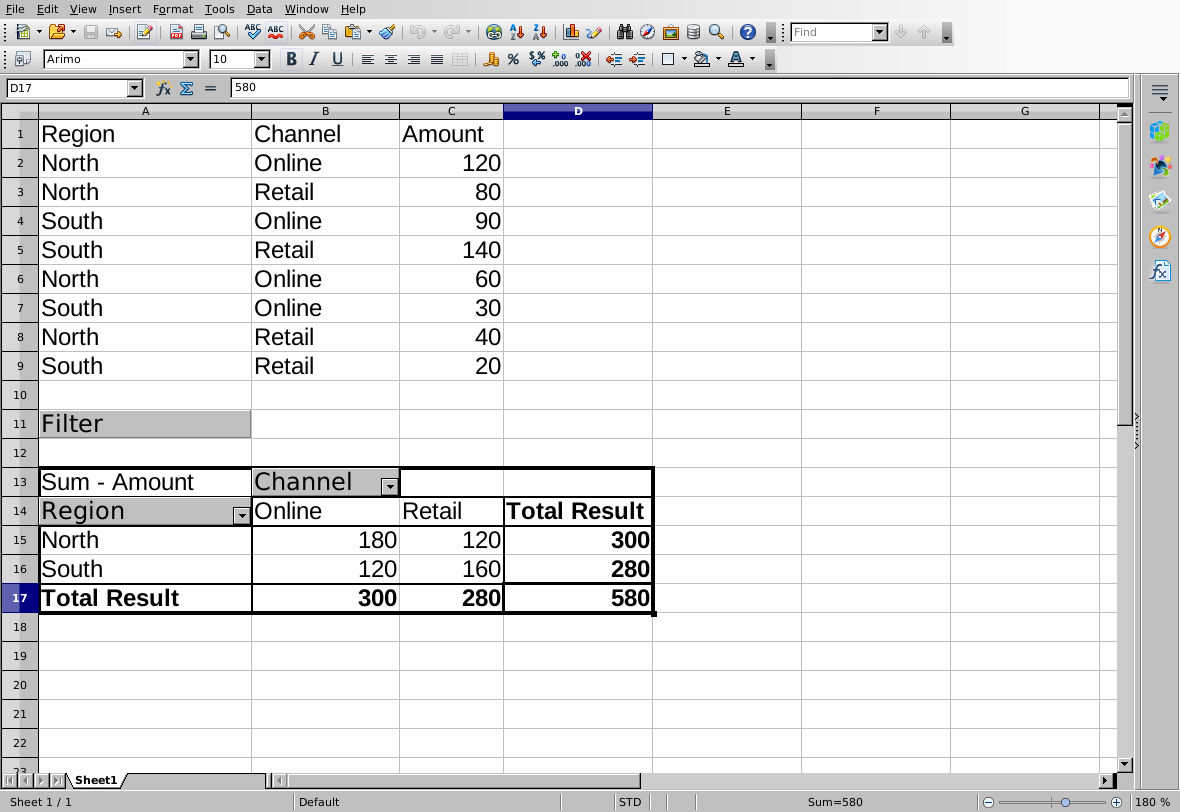The image size is (1180, 812).
Task: Open the Region pivot field dropdown
Action: coord(242,515)
